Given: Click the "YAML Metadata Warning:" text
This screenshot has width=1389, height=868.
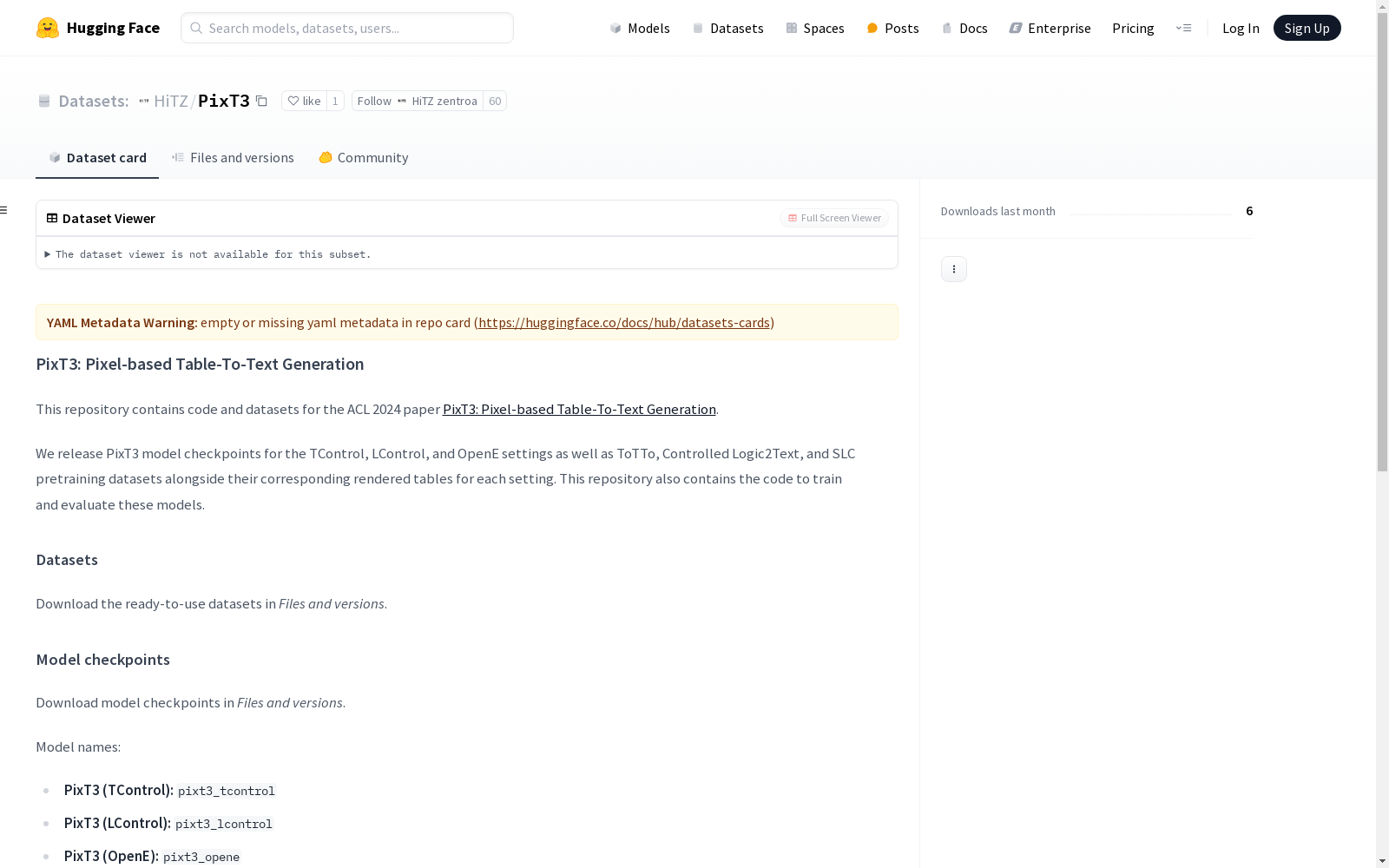Looking at the screenshot, I should (x=122, y=322).
